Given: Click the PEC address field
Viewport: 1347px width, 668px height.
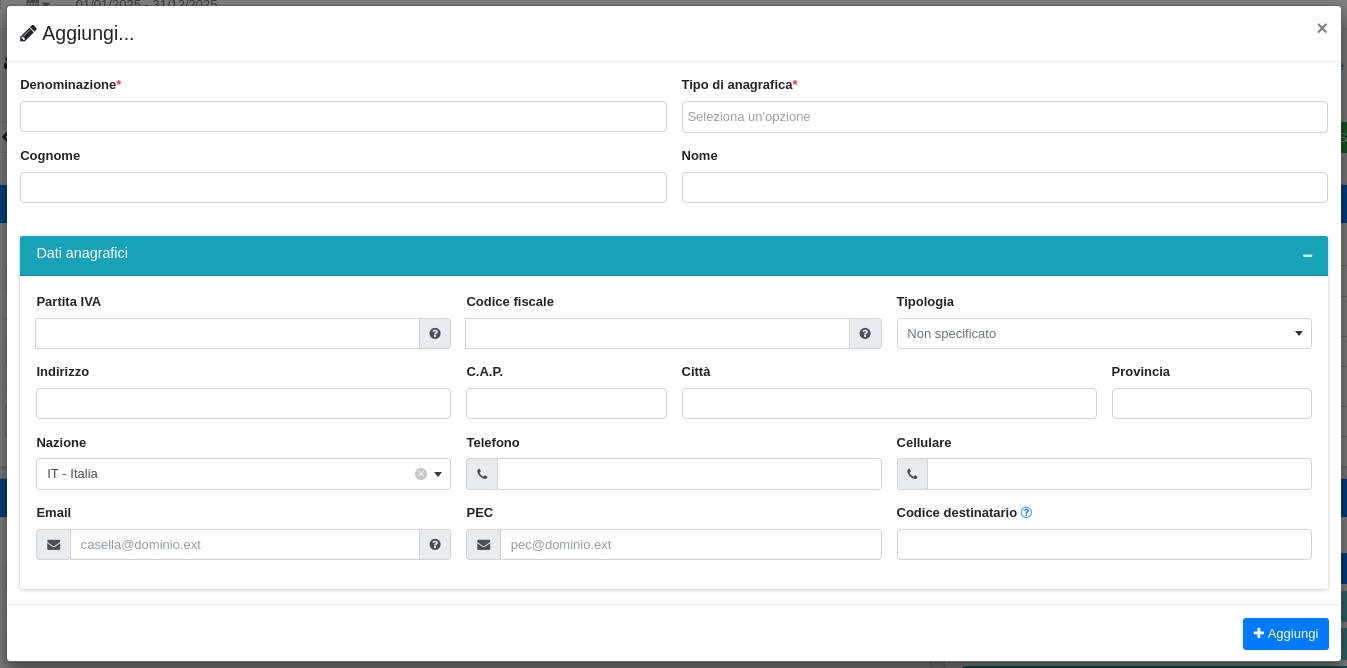Looking at the screenshot, I should click(x=690, y=545).
